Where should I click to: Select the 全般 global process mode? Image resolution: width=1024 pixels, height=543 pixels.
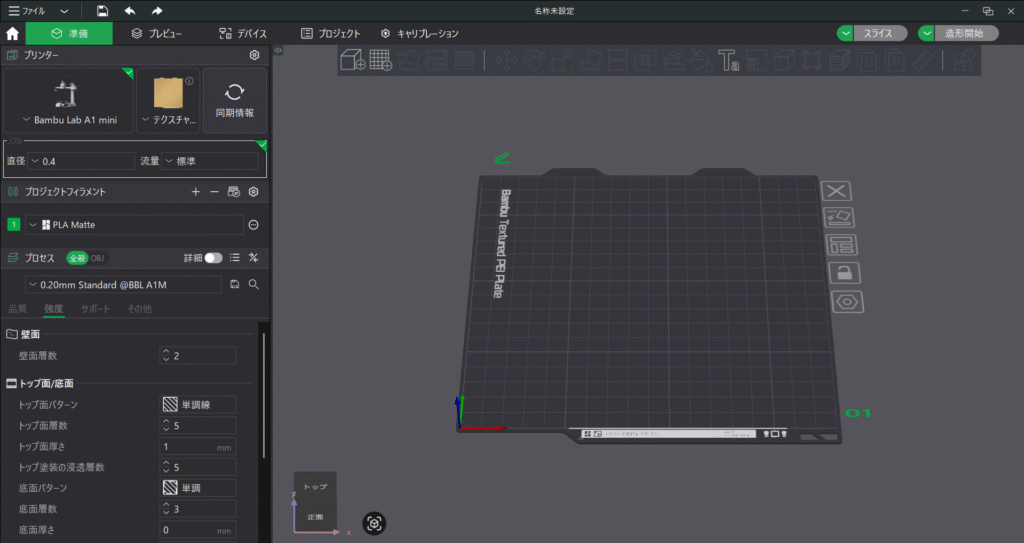tap(77, 258)
